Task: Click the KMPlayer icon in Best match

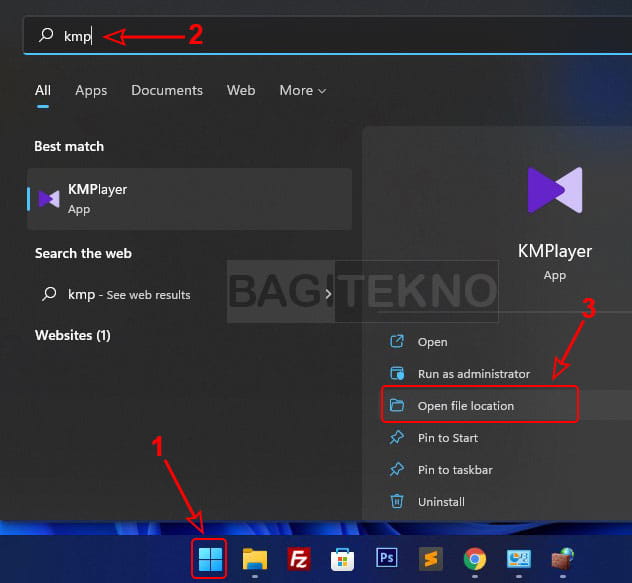Action: click(49, 199)
